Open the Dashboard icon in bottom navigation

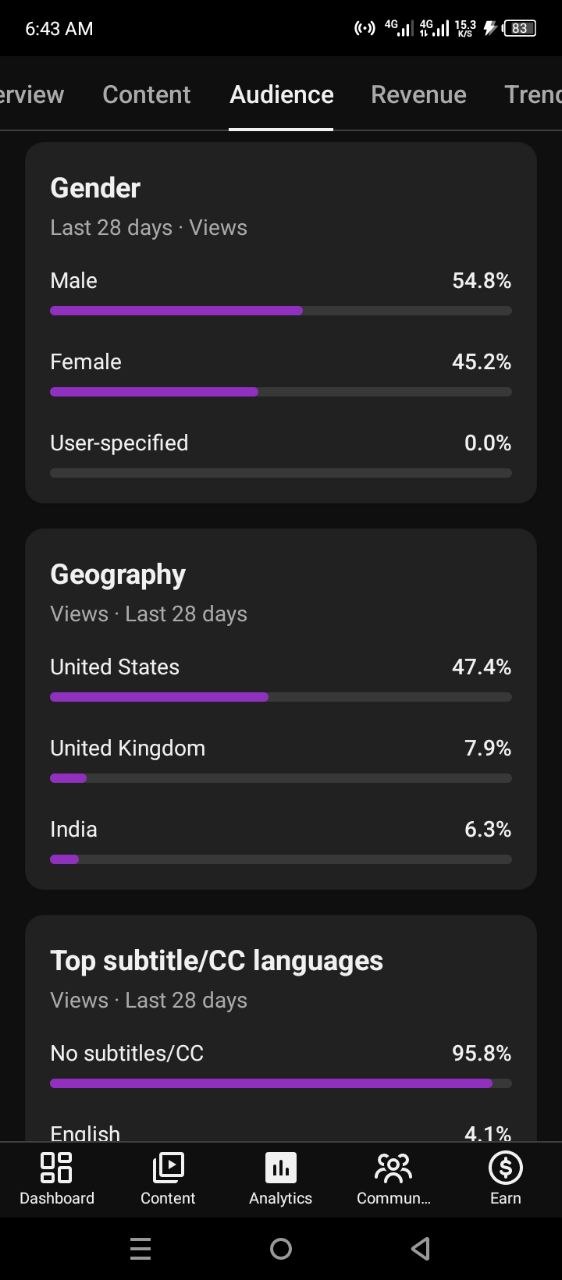click(56, 1167)
